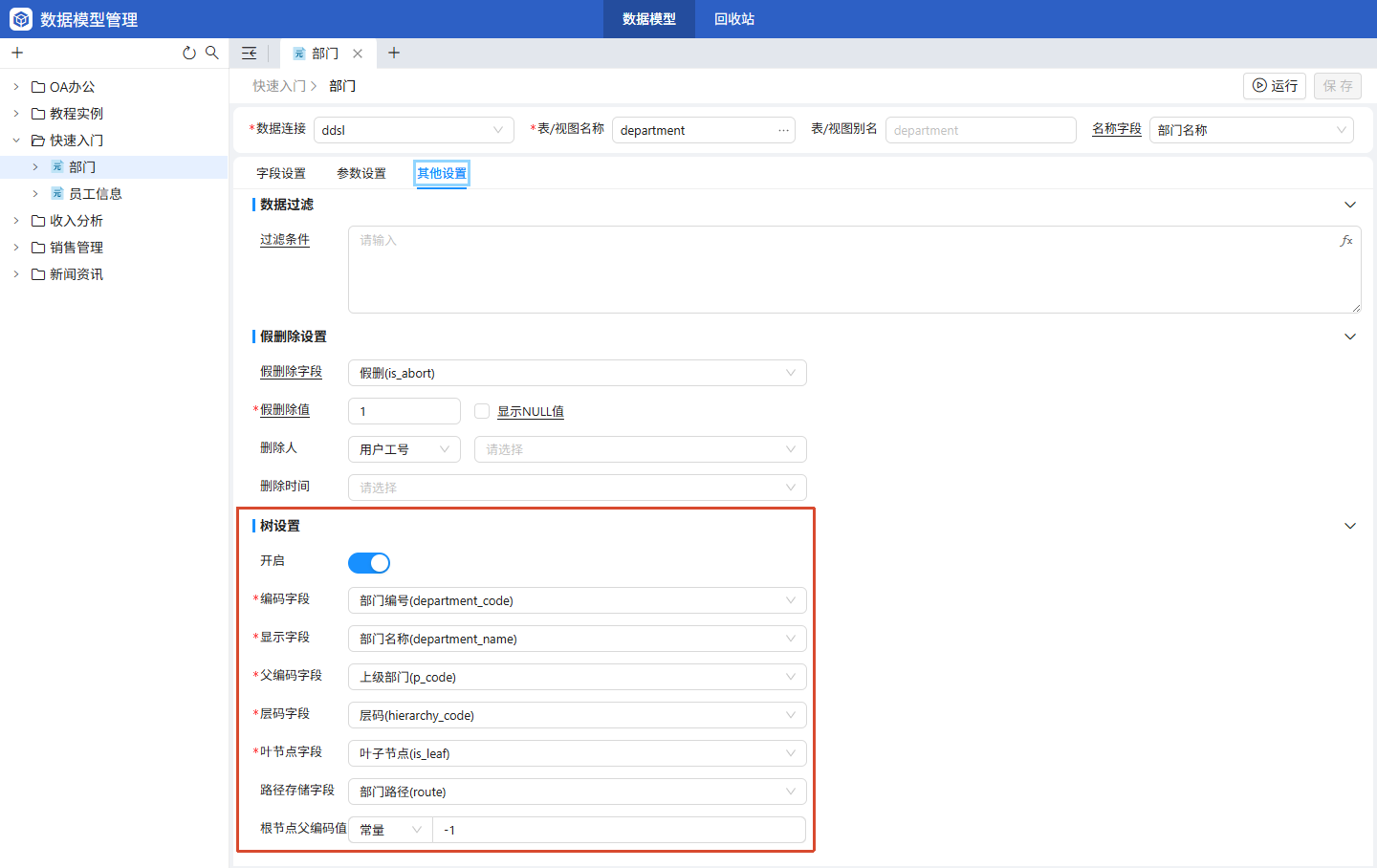Open the 回收站 top tab
Screen dimensions: 1377x868
(734, 19)
